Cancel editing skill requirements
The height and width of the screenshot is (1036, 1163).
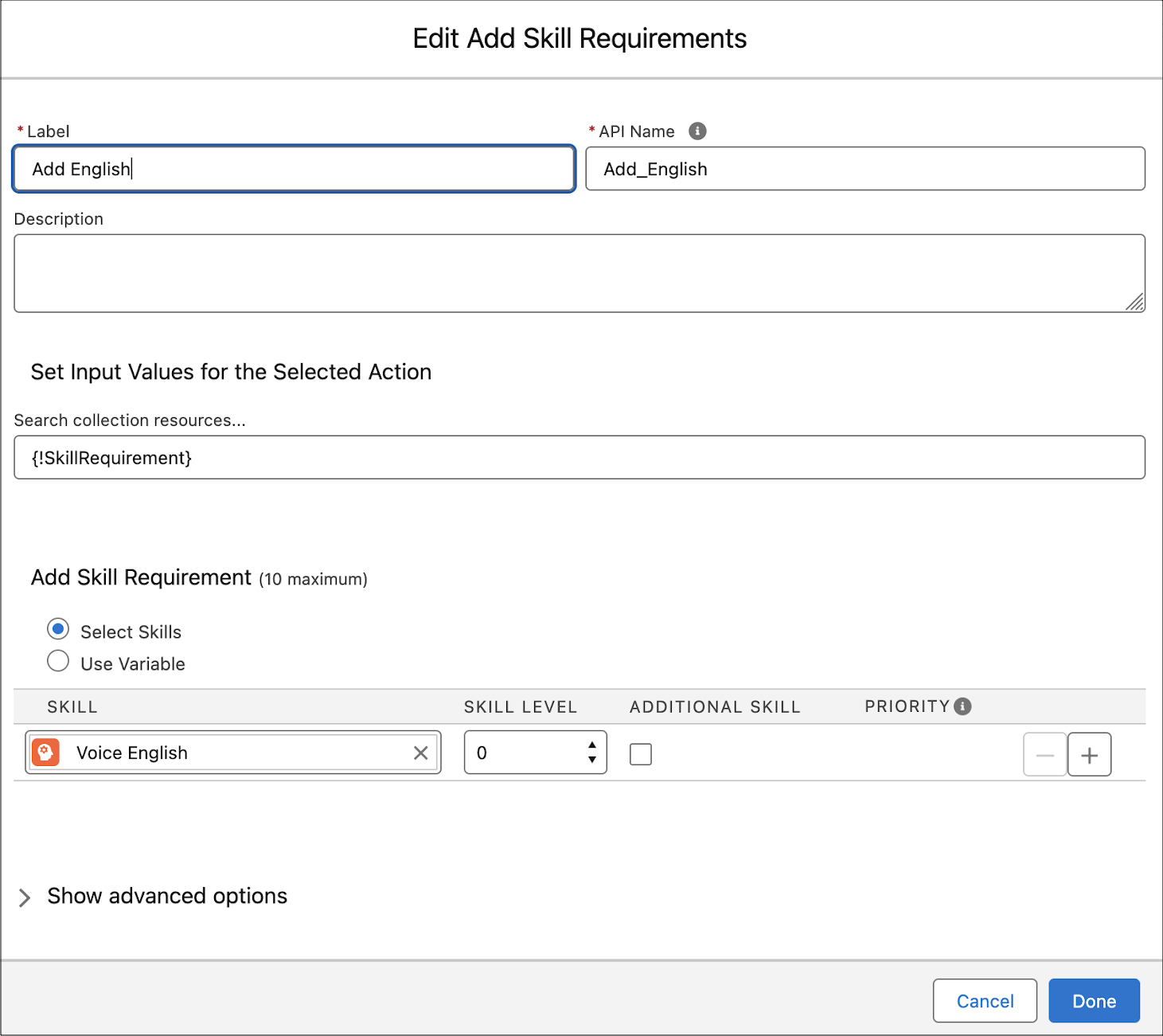[985, 1001]
